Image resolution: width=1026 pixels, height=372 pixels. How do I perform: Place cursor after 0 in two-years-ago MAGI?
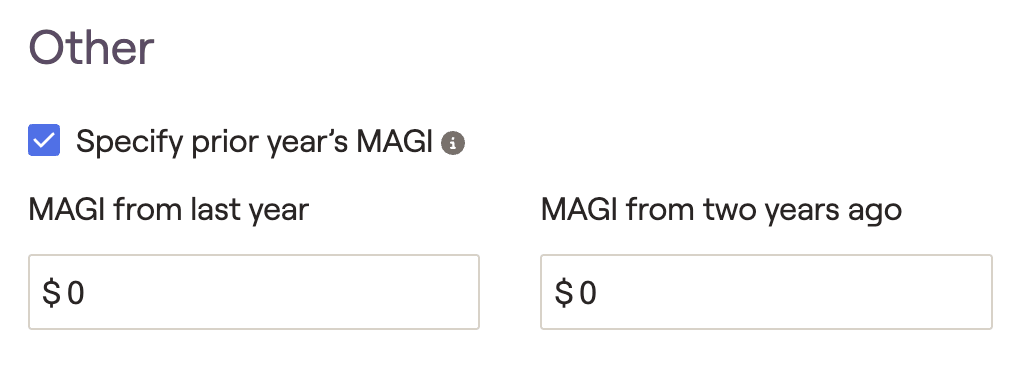[x=598, y=292]
